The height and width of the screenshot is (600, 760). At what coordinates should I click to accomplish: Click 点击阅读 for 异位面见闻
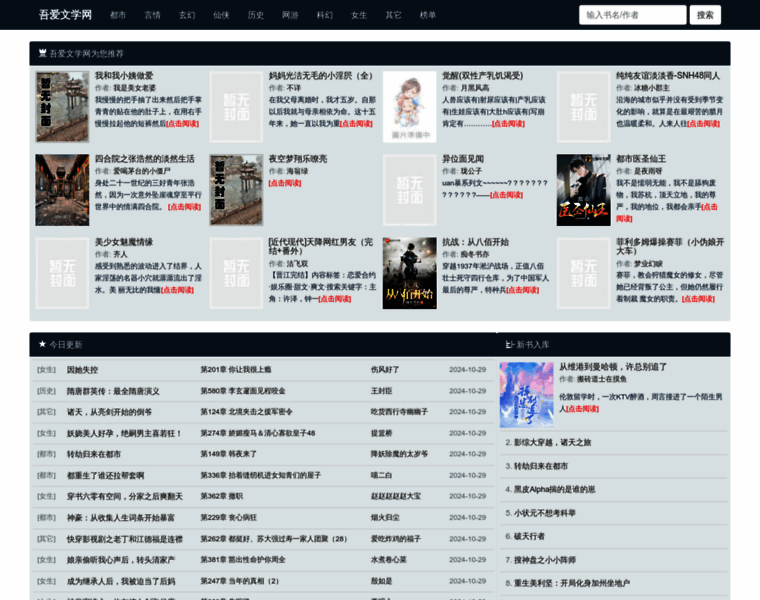[x=507, y=195]
